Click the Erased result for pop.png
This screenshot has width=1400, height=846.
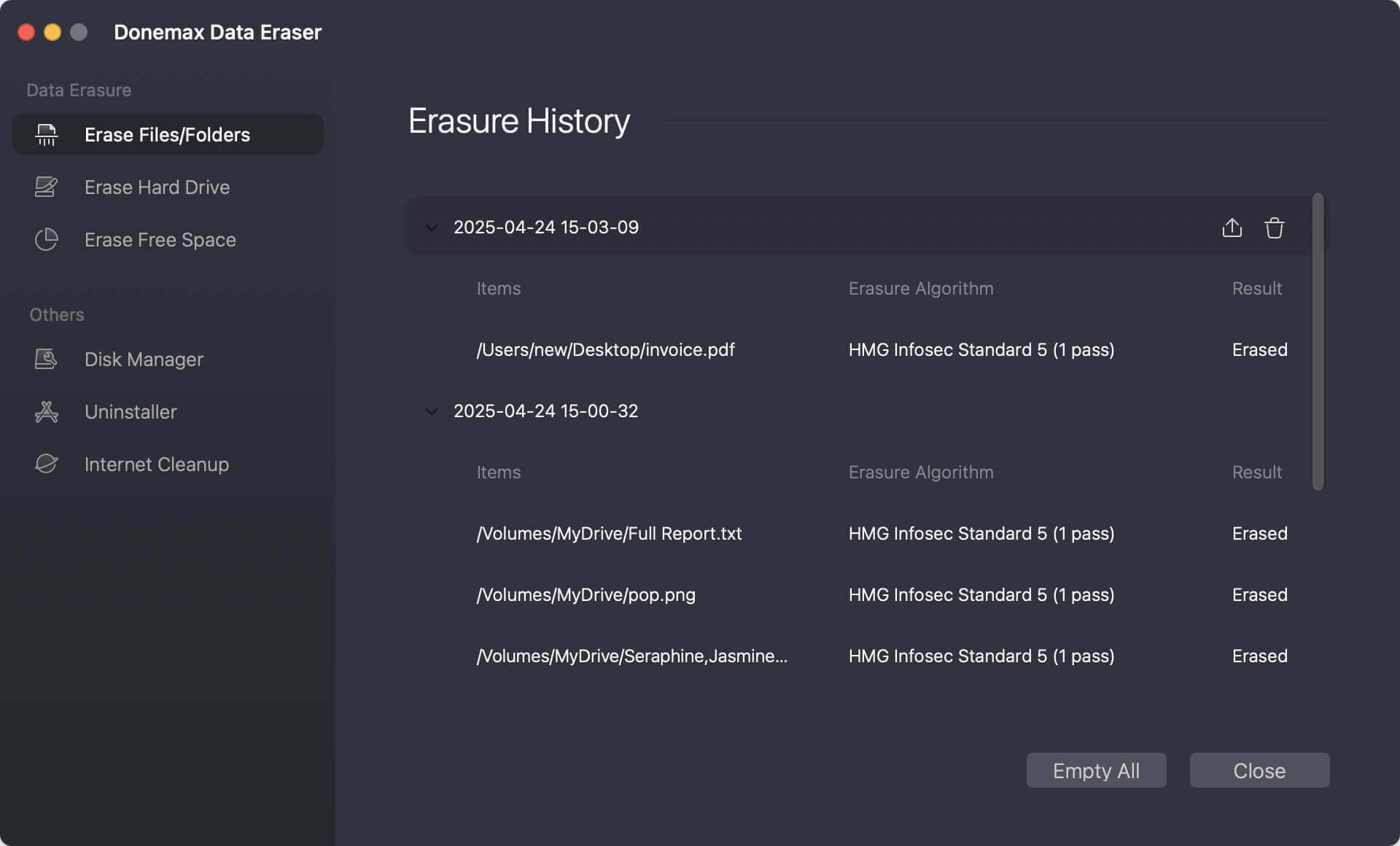[x=1260, y=595]
